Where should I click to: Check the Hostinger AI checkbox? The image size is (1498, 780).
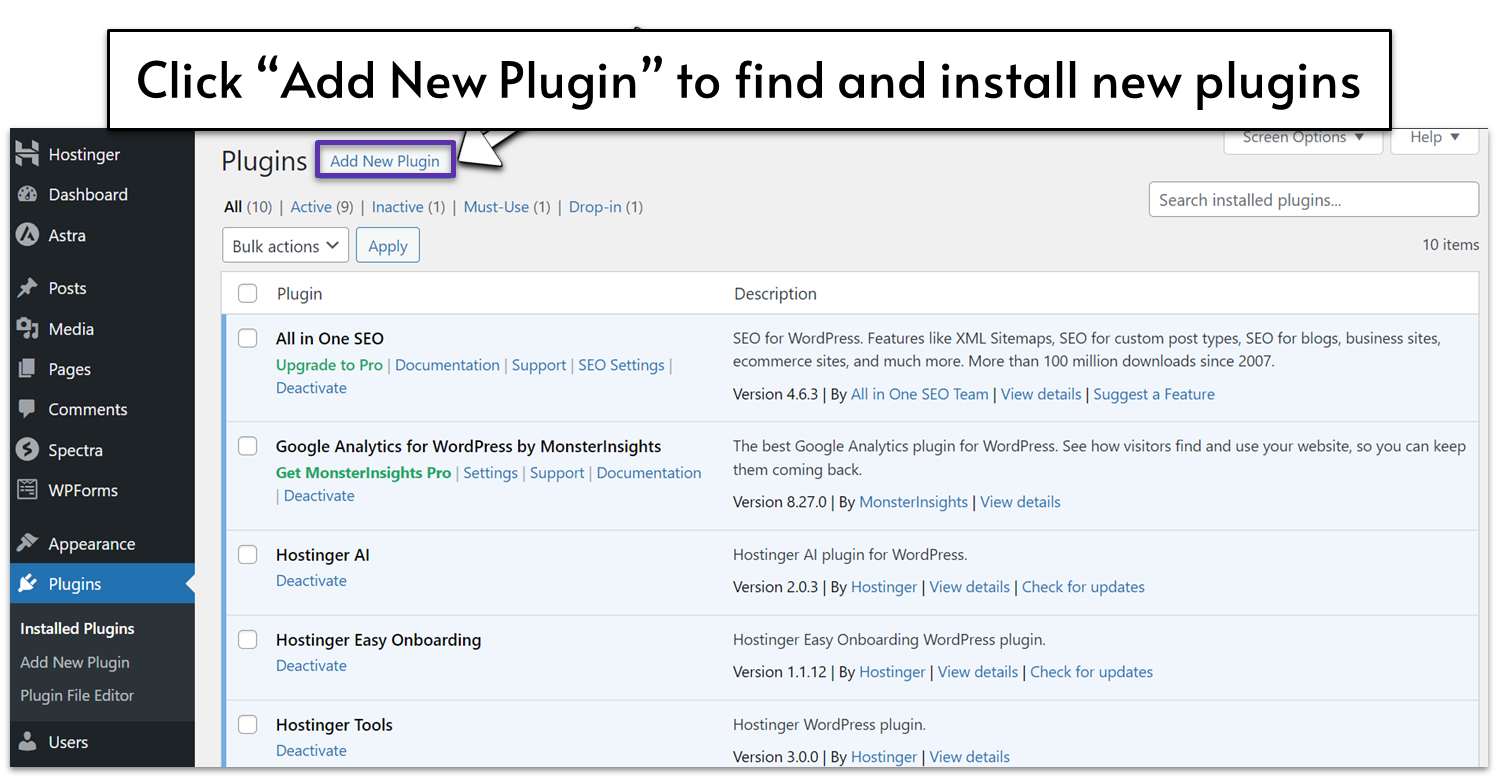coord(247,554)
